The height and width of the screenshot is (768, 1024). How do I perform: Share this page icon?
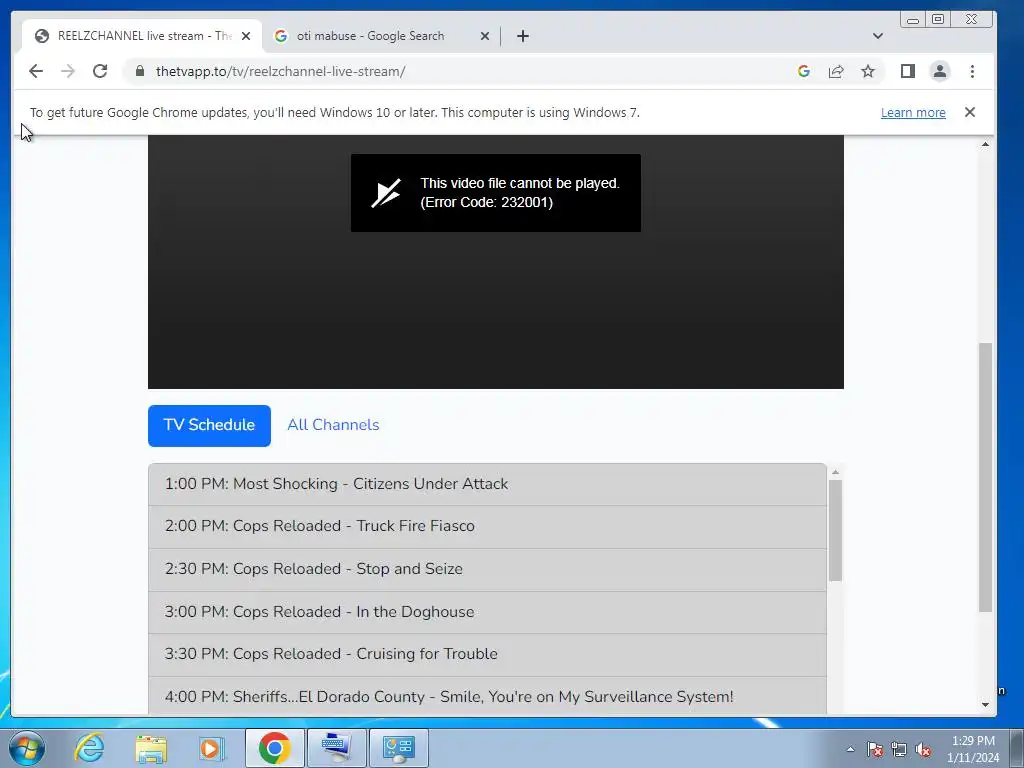point(836,71)
